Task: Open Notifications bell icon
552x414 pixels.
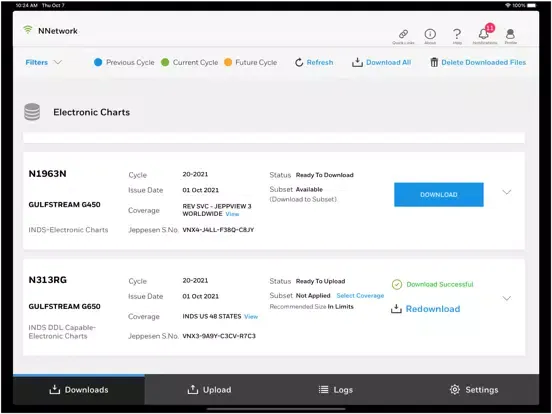Action: [484, 34]
